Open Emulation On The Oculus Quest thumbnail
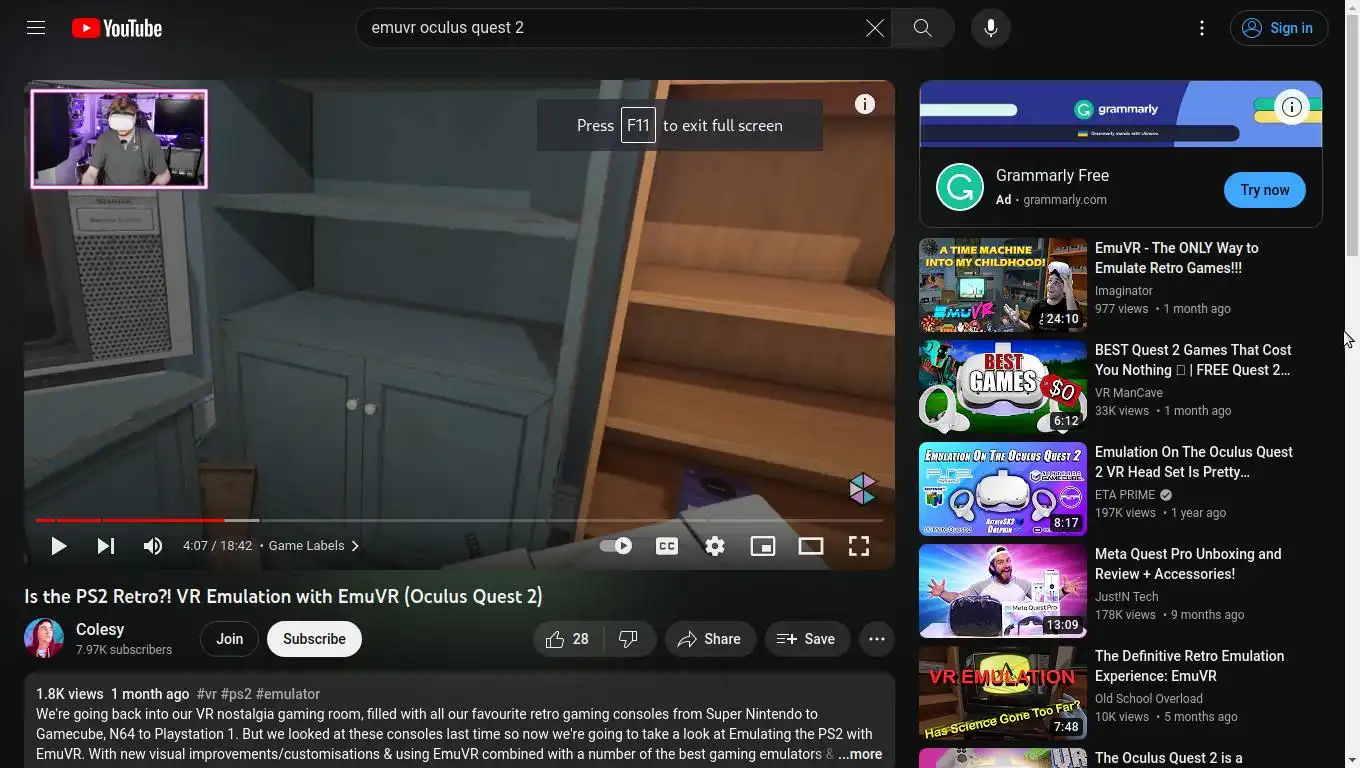1360x768 pixels. pyautogui.click(x=1003, y=489)
